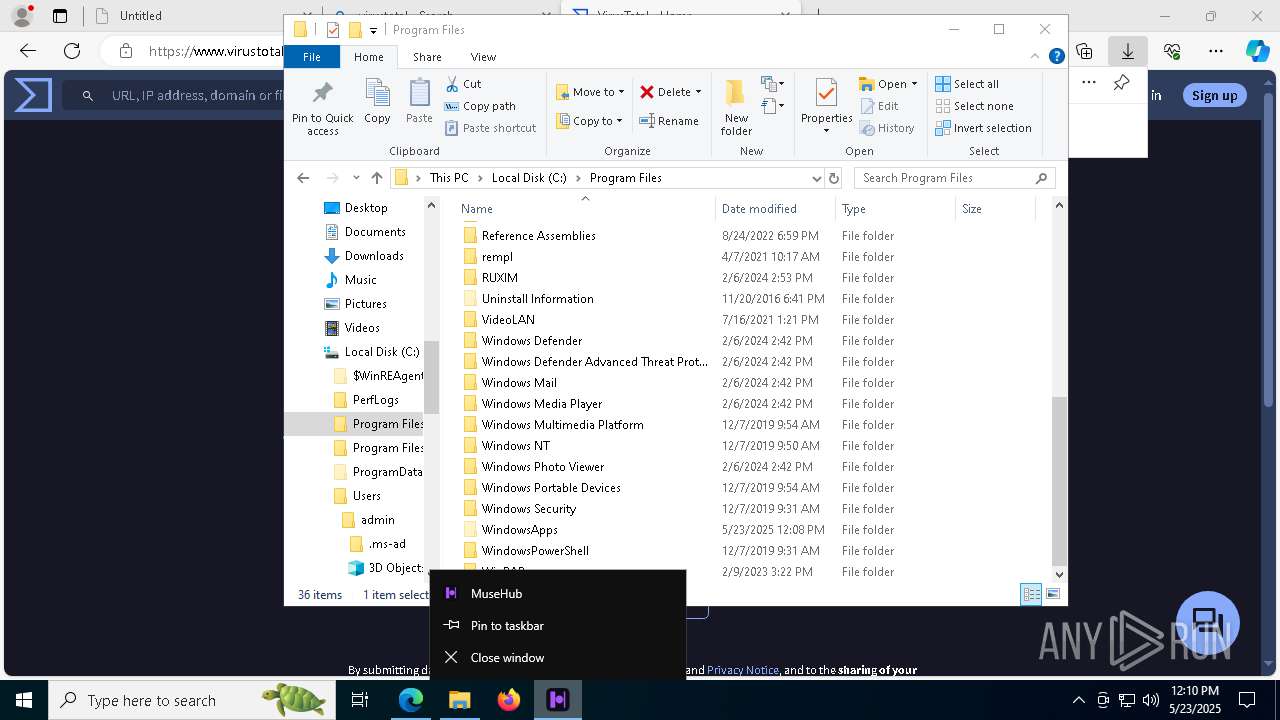1280x720 pixels.
Task: Choose Pin to taskbar
Action: [558, 625]
